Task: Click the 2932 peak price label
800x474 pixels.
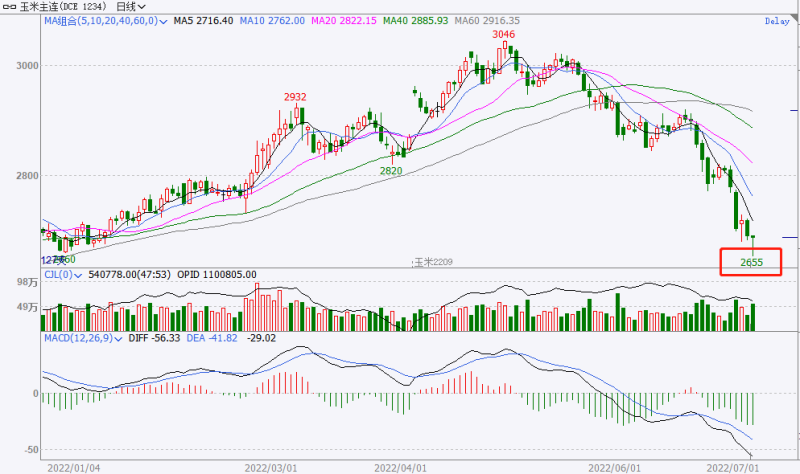Action: (x=295, y=97)
